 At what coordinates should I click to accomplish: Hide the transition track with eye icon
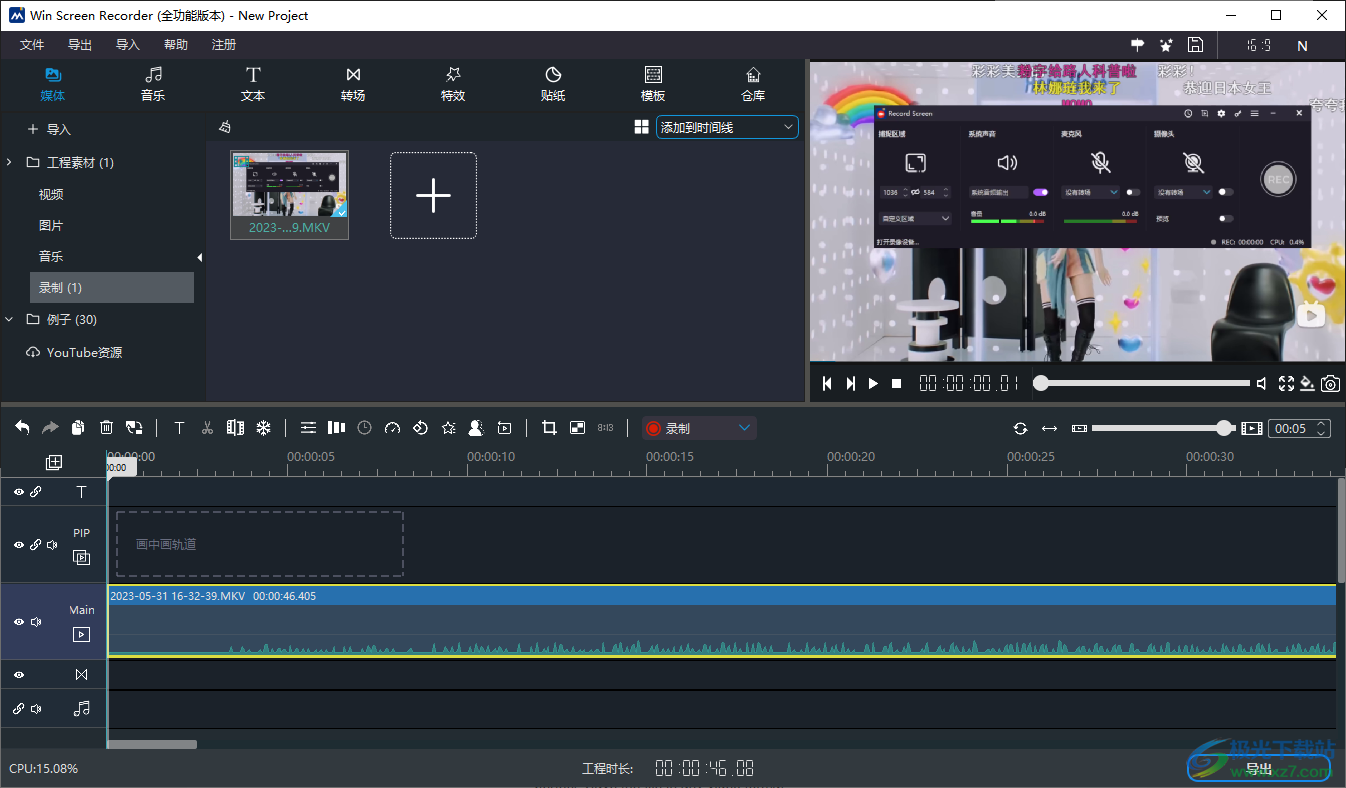pos(19,675)
